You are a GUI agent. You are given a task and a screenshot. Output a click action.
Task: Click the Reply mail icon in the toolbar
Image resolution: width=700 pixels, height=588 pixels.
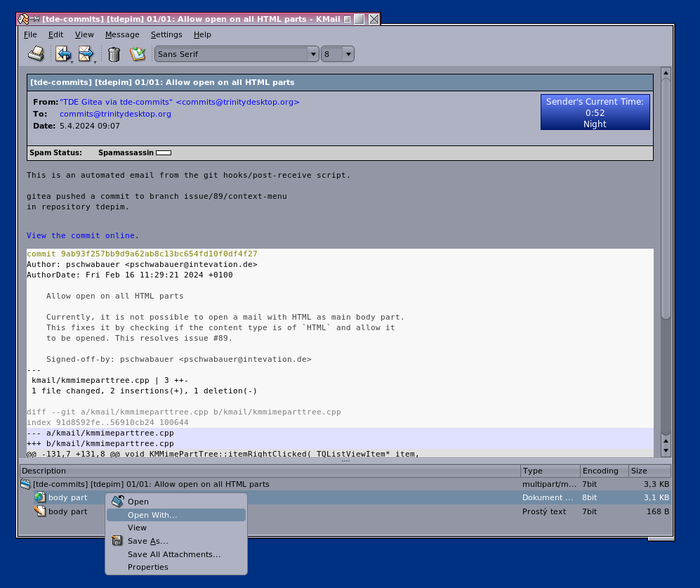(x=62, y=54)
